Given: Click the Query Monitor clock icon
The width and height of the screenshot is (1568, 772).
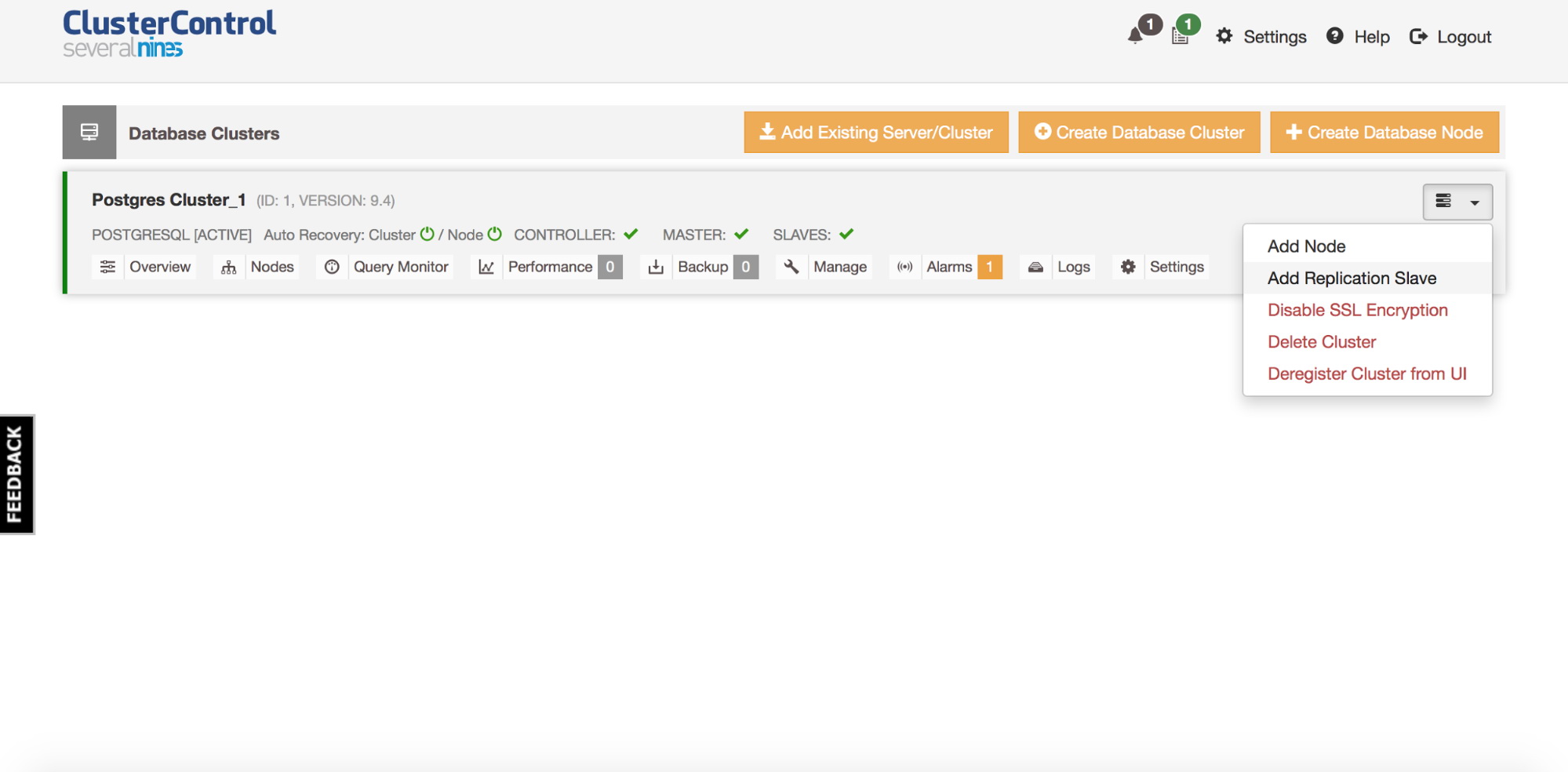Looking at the screenshot, I should coord(333,267).
